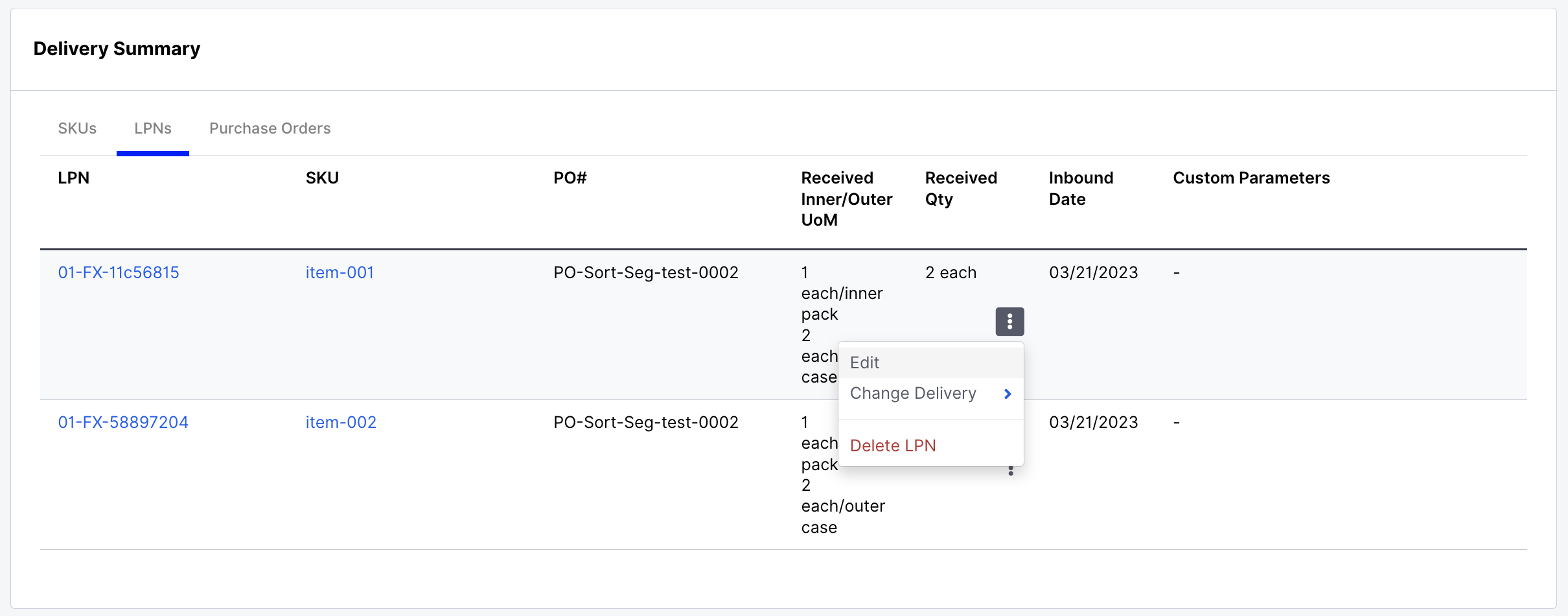Open LPN link 01-FX-11c56815
This screenshot has height=616, width=1568.
pos(119,272)
